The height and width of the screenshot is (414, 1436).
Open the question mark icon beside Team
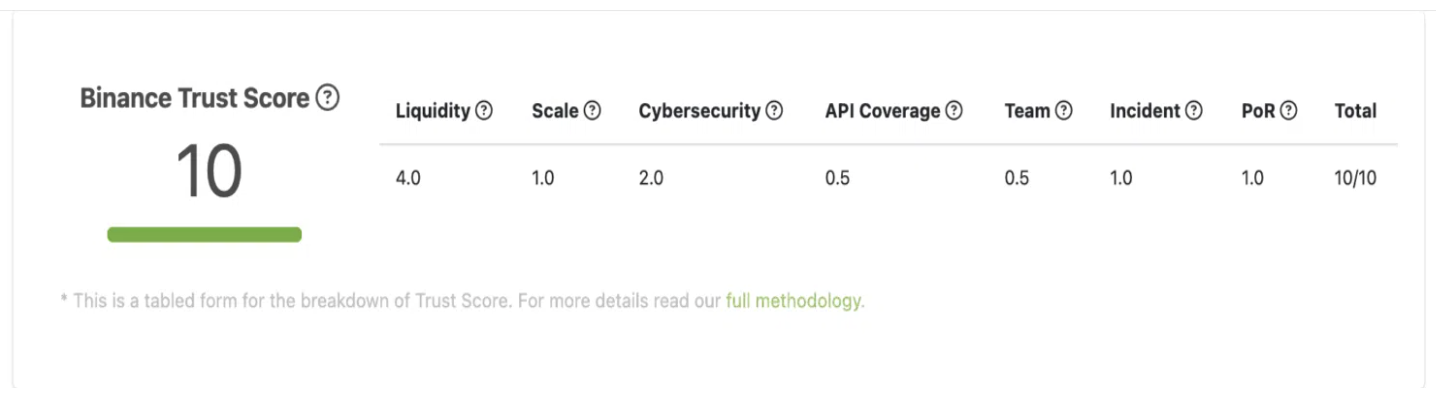(x=1063, y=111)
